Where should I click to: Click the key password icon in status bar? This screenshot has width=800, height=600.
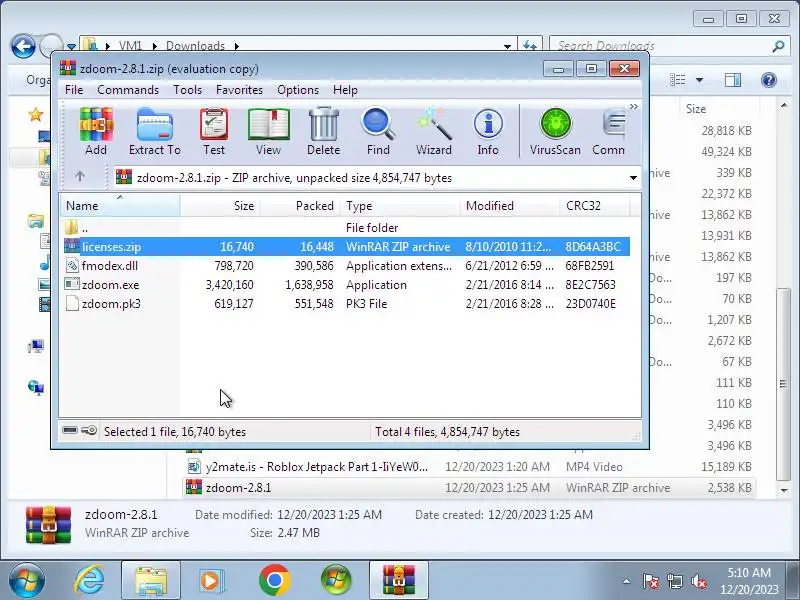(89, 431)
